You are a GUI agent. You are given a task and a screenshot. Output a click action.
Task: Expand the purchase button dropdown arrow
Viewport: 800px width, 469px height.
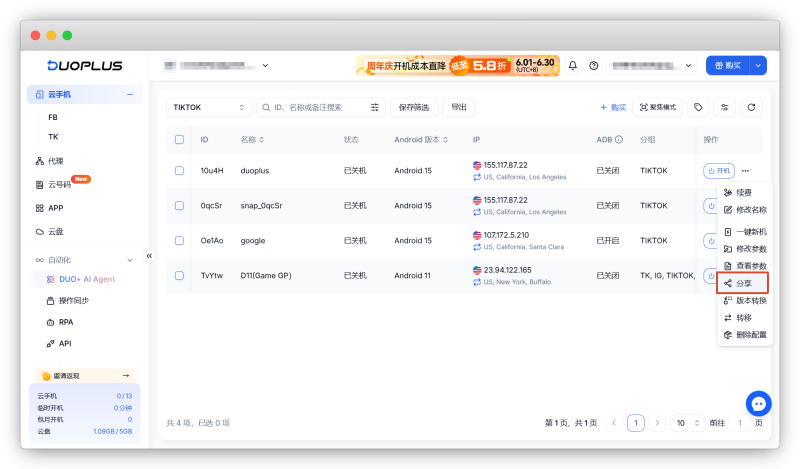coord(758,65)
